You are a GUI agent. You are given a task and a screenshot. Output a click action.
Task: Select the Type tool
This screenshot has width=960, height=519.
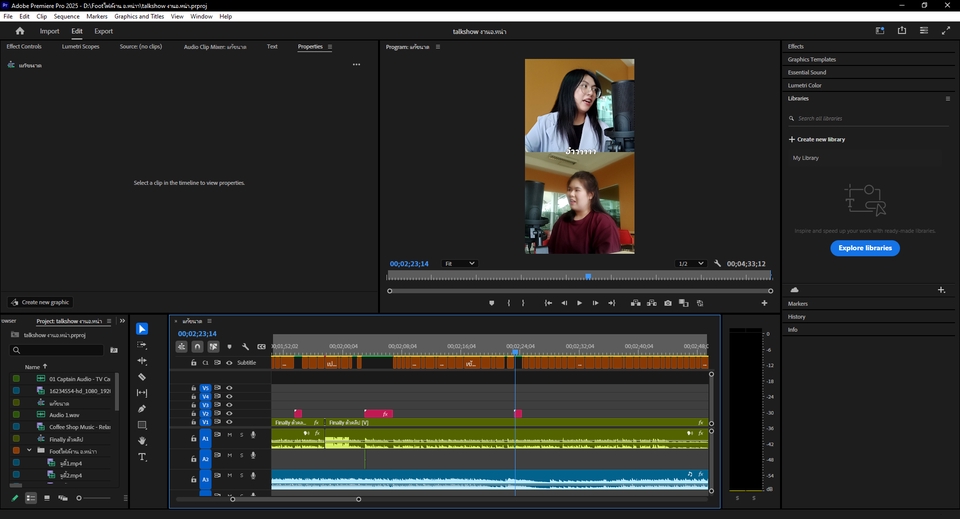coord(142,457)
